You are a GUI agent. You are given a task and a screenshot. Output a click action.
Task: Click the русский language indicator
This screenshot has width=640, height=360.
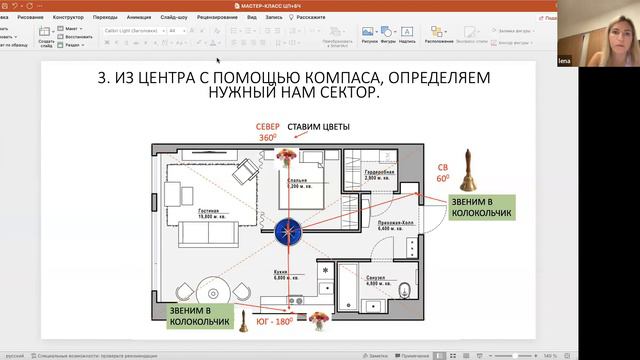pos(15,356)
